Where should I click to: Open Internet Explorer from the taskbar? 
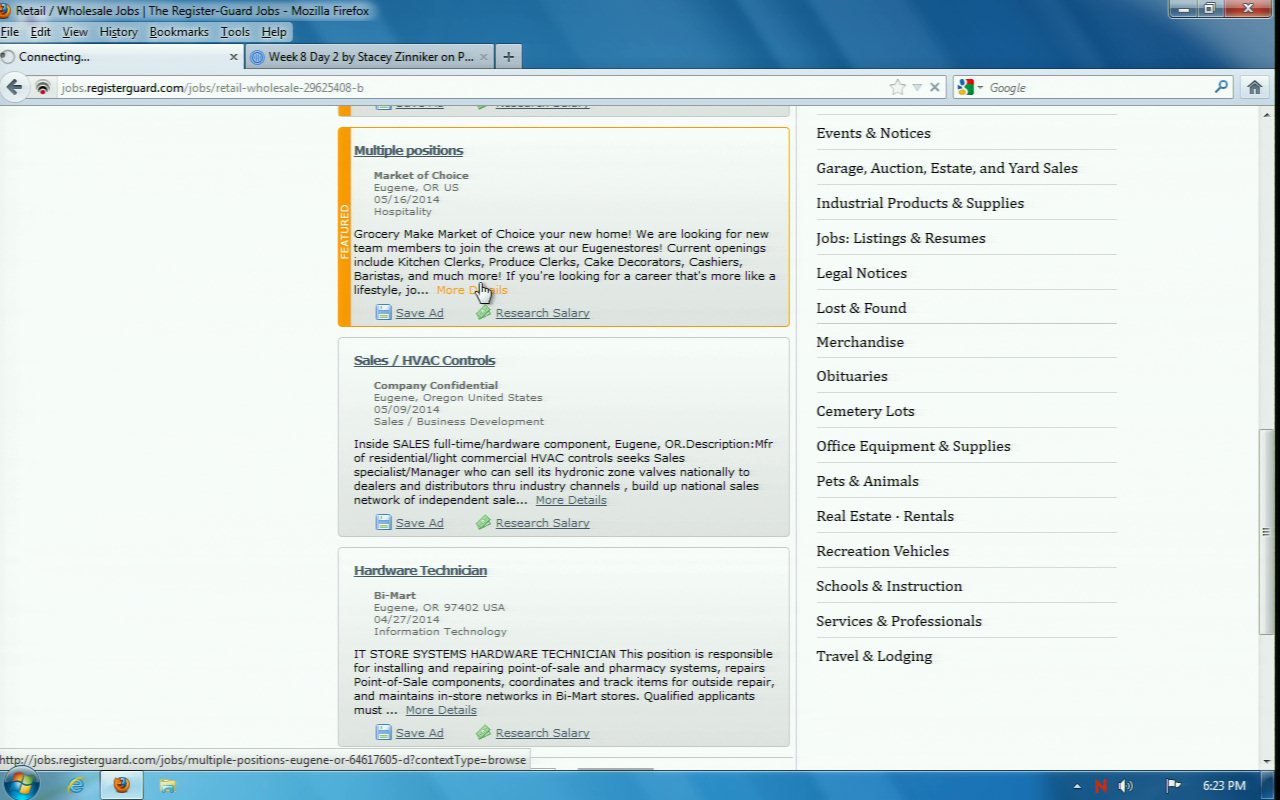click(x=76, y=785)
